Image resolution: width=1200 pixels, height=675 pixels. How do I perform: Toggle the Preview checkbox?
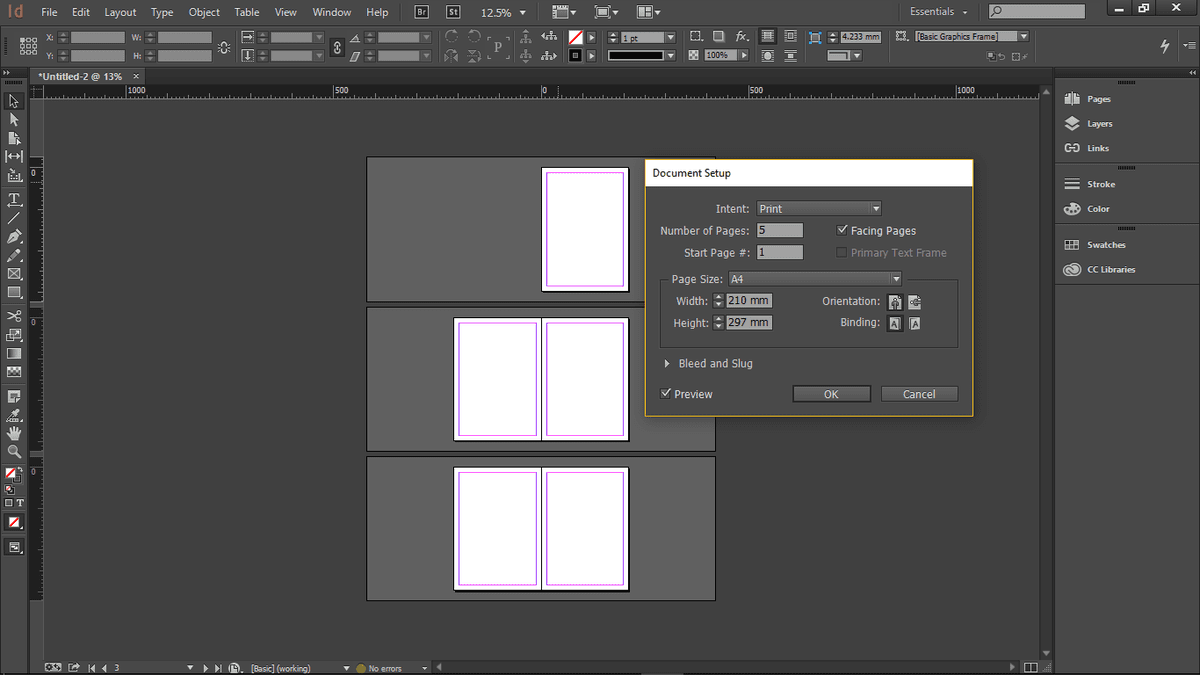(667, 394)
